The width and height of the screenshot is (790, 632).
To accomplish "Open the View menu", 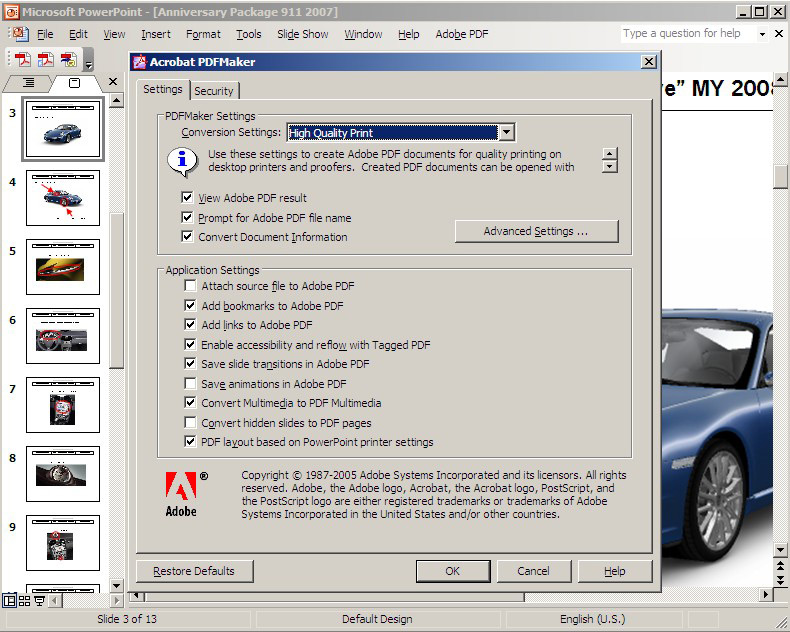I will click(114, 34).
